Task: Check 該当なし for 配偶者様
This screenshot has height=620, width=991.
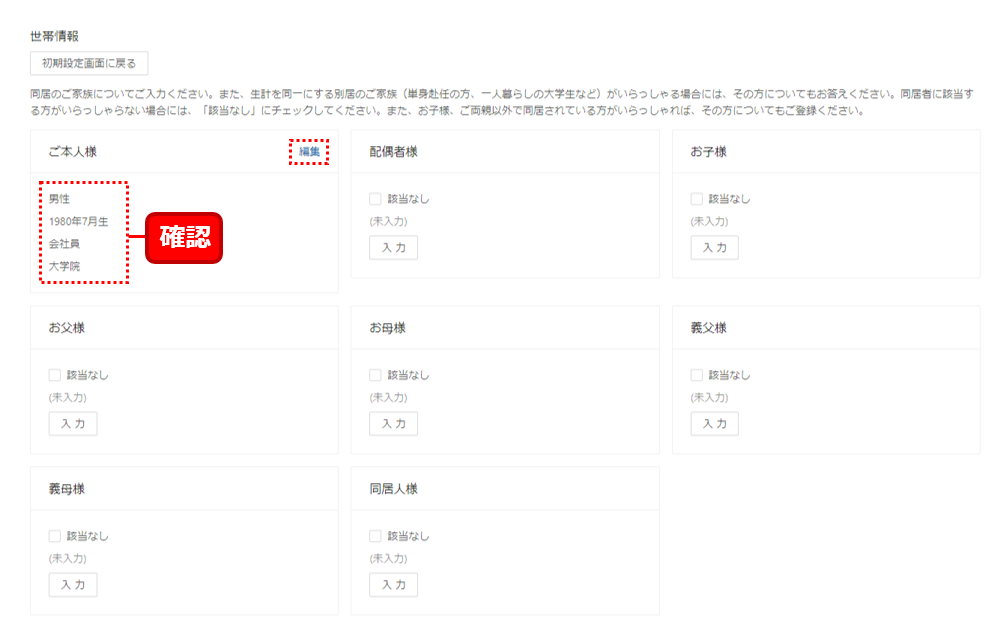Action: [375, 197]
